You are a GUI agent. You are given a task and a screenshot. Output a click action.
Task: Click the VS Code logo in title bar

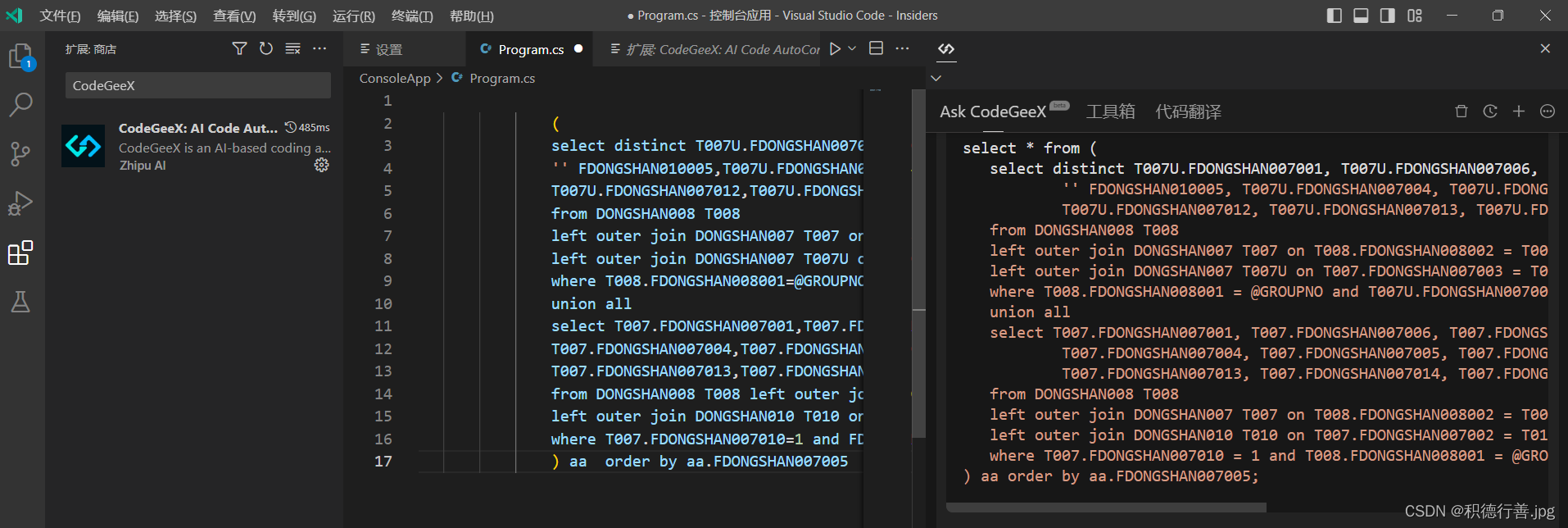click(15, 16)
